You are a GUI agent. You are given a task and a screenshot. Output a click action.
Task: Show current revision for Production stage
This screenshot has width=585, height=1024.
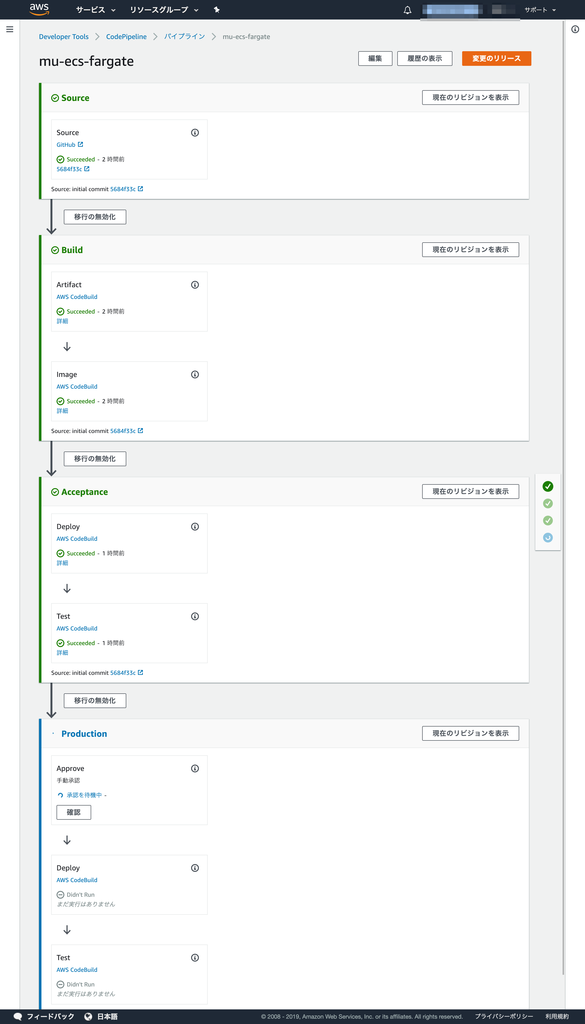(x=470, y=733)
